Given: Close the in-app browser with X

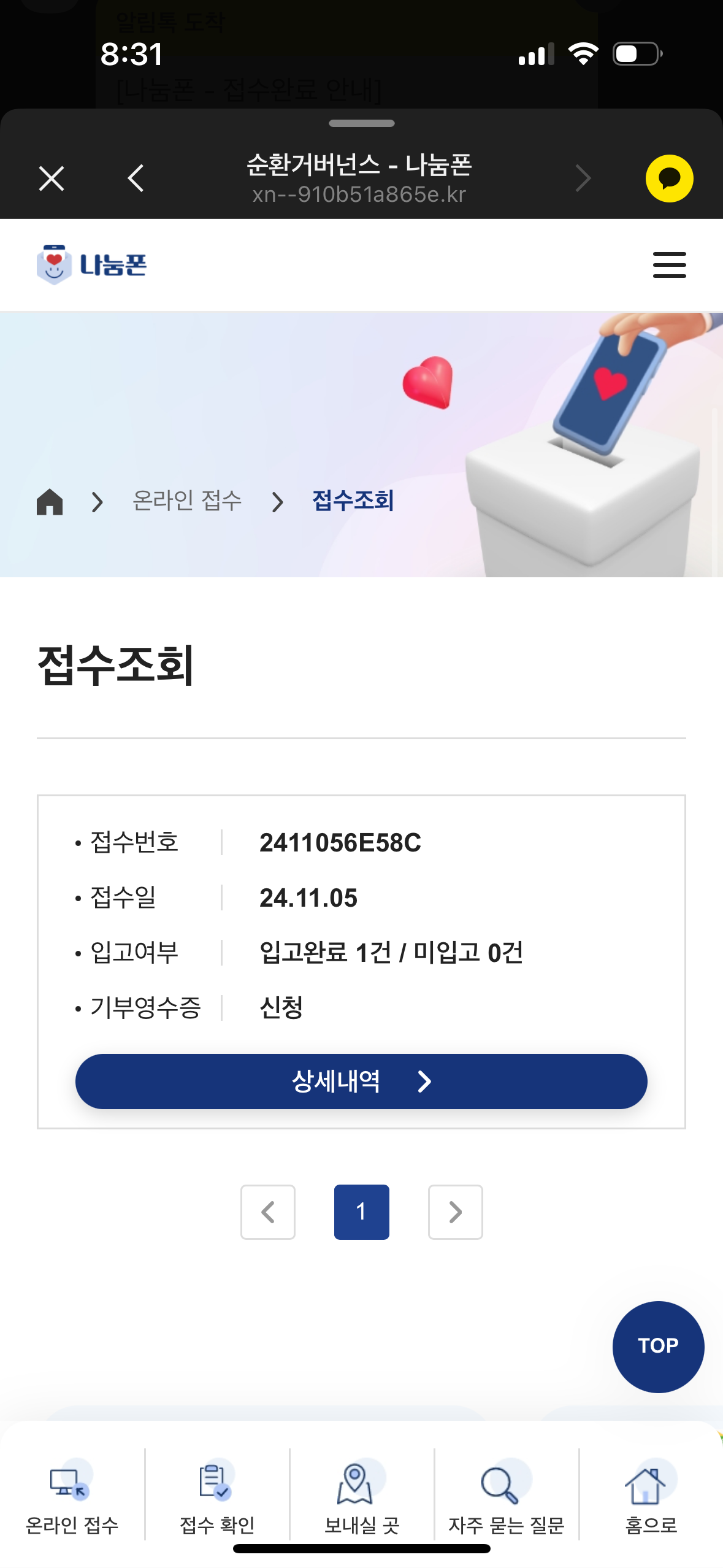Looking at the screenshot, I should (52, 179).
